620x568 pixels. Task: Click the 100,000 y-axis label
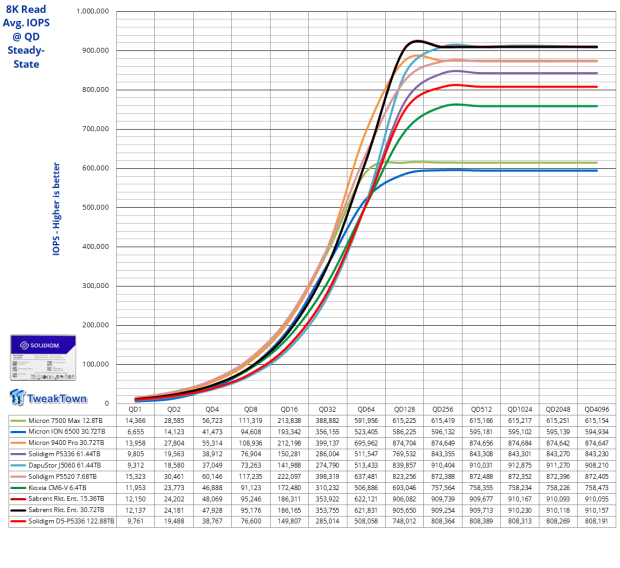click(x=96, y=364)
